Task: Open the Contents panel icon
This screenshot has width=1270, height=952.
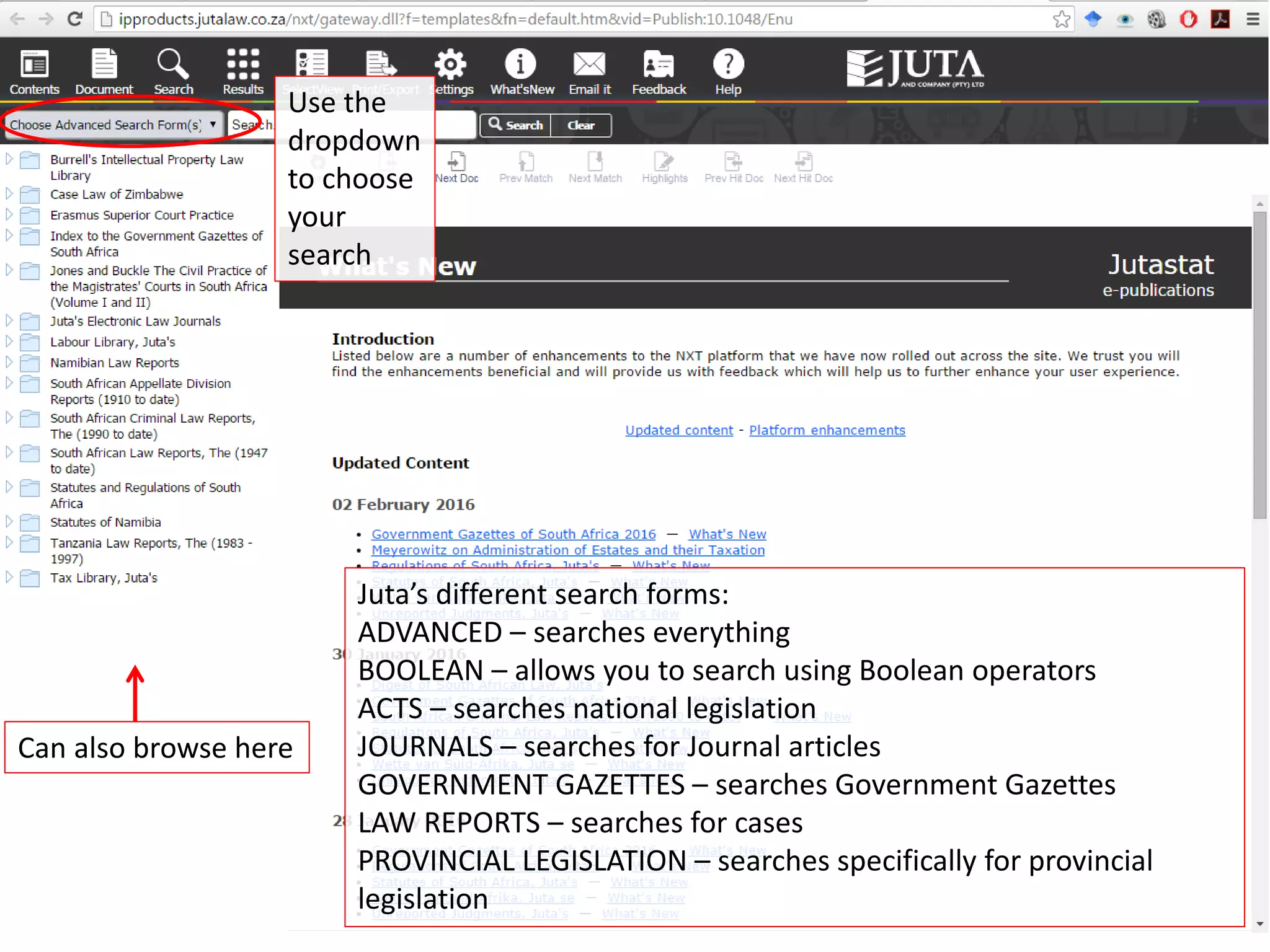Action: coord(34,72)
